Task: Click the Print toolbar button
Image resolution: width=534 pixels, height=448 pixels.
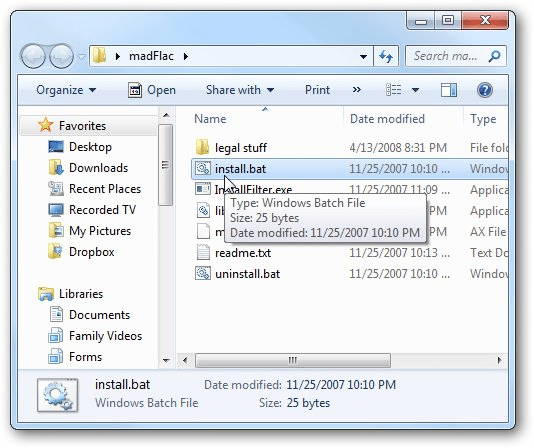Action: click(x=317, y=90)
